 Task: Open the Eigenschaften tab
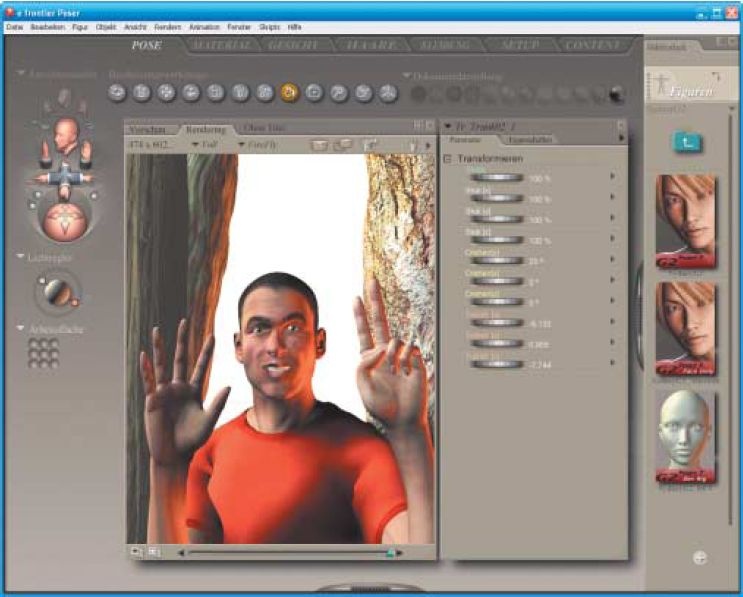coord(529,140)
